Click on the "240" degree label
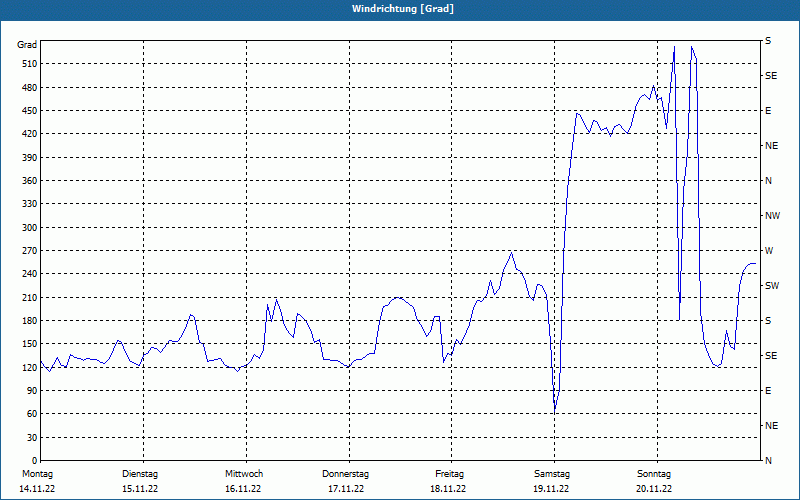 pos(29,274)
